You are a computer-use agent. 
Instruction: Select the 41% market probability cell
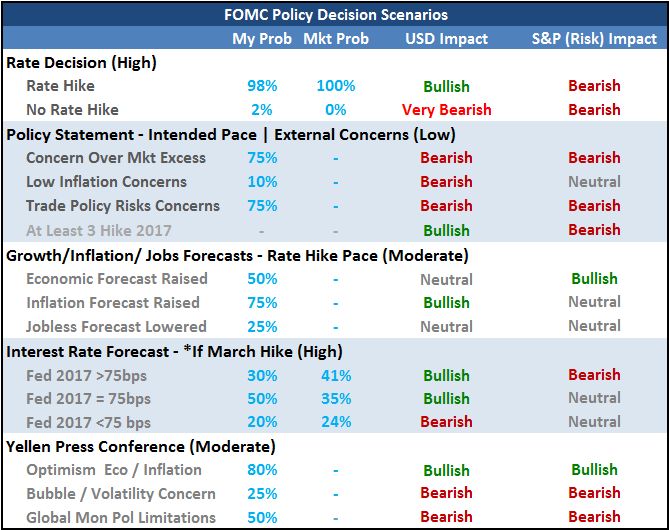pyautogui.click(x=336, y=376)
